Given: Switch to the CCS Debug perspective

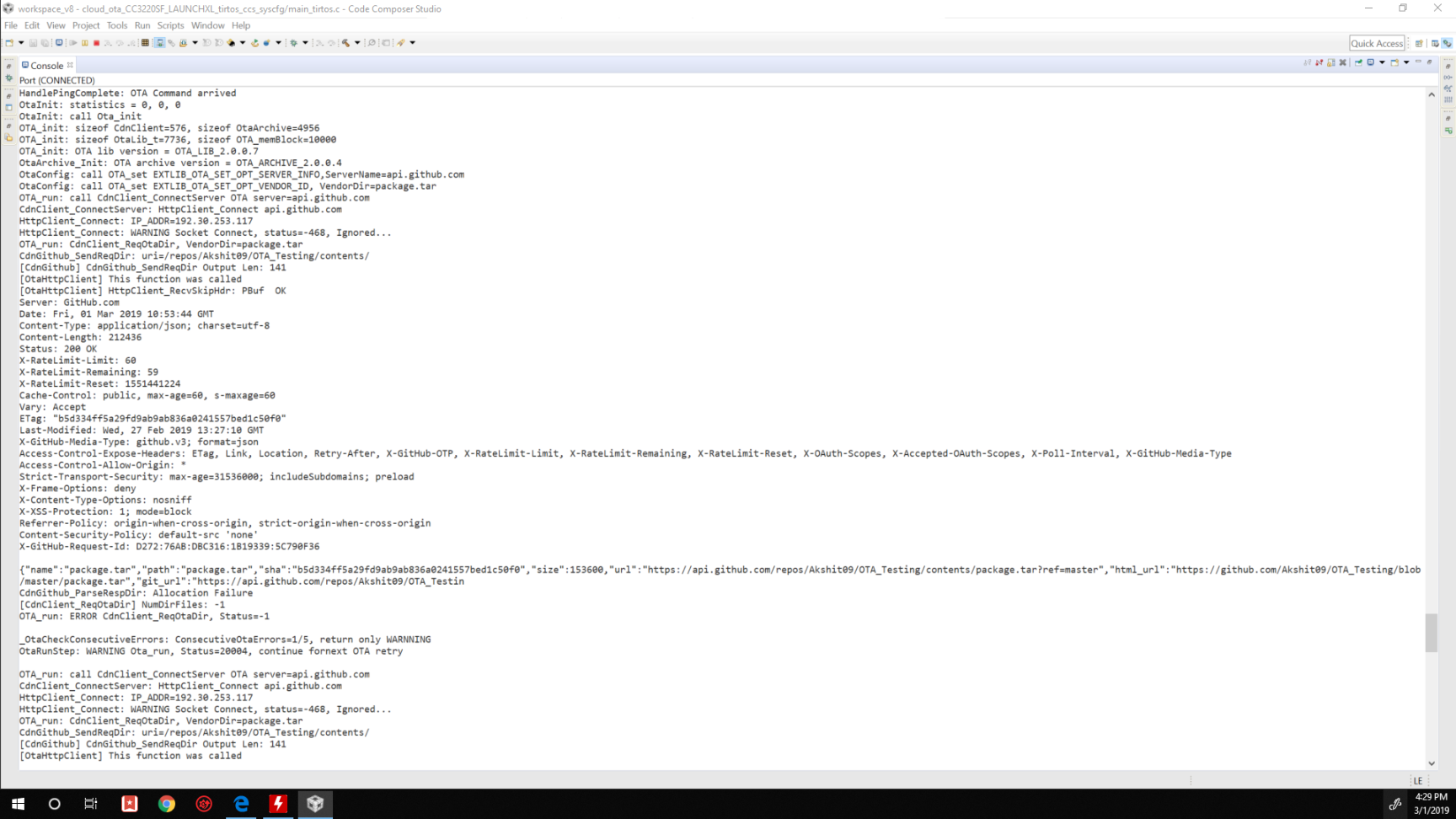Looking at the screenshot, I should (1447, 44).
